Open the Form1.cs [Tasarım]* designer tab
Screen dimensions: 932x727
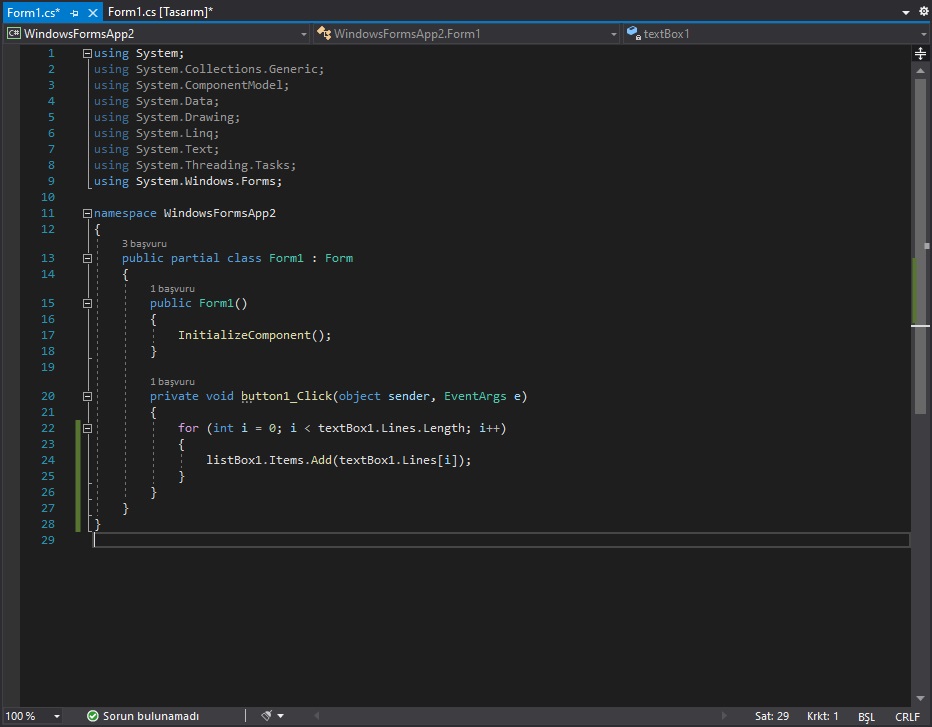click(160, 12)
